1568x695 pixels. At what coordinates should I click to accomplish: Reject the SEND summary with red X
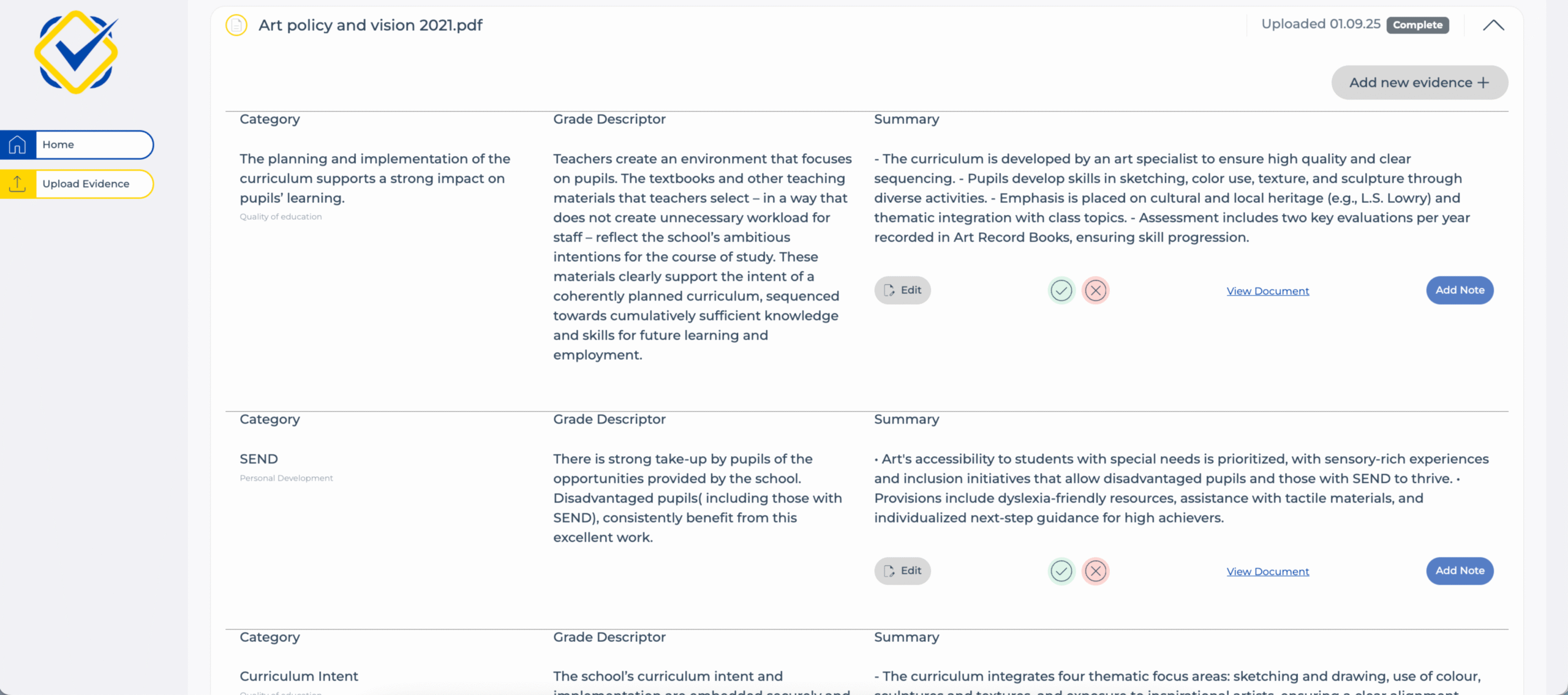point(1095,571)
